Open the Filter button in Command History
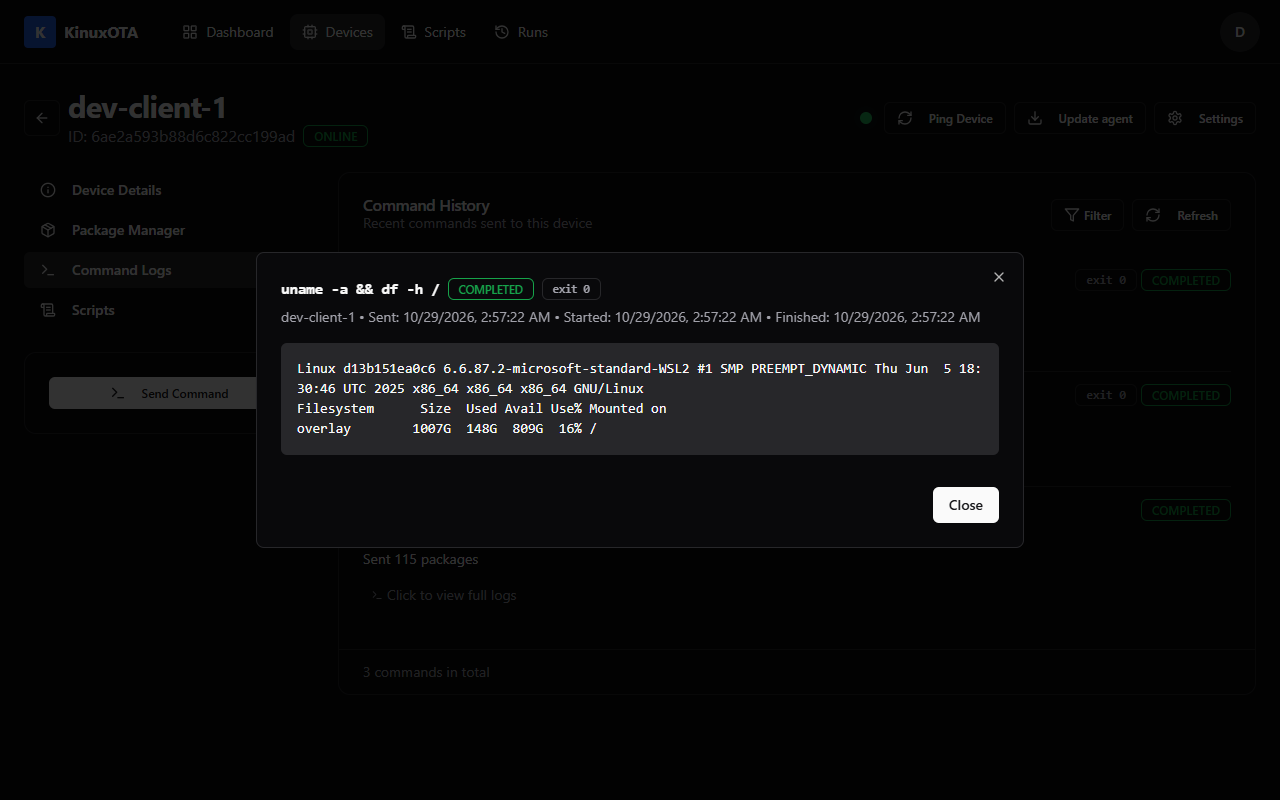The height and width of the screenshot is (800, 1280). [x=1088, y=215]
